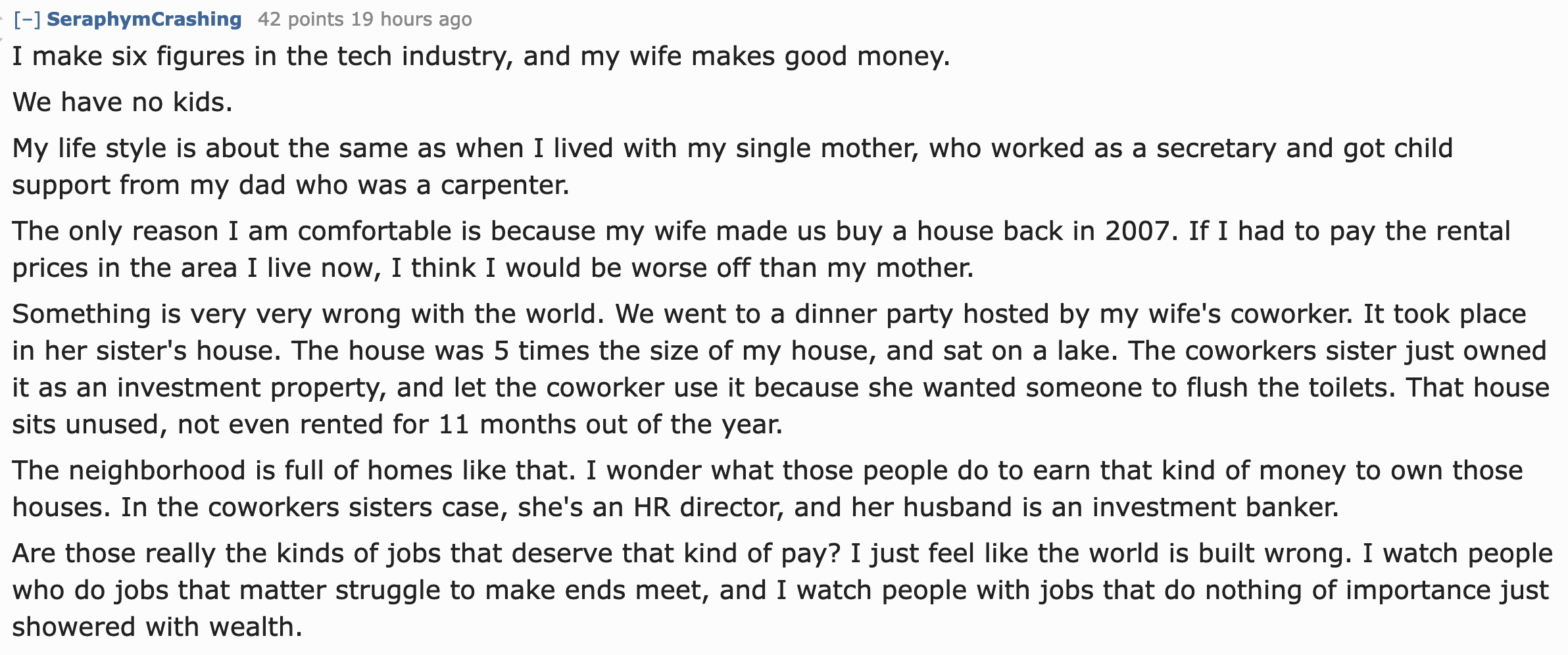Viewport: 1568px width, 655px height.
Task: Collapse the SeraphymCrashing comment with [–]
Action: pos(27,20)
